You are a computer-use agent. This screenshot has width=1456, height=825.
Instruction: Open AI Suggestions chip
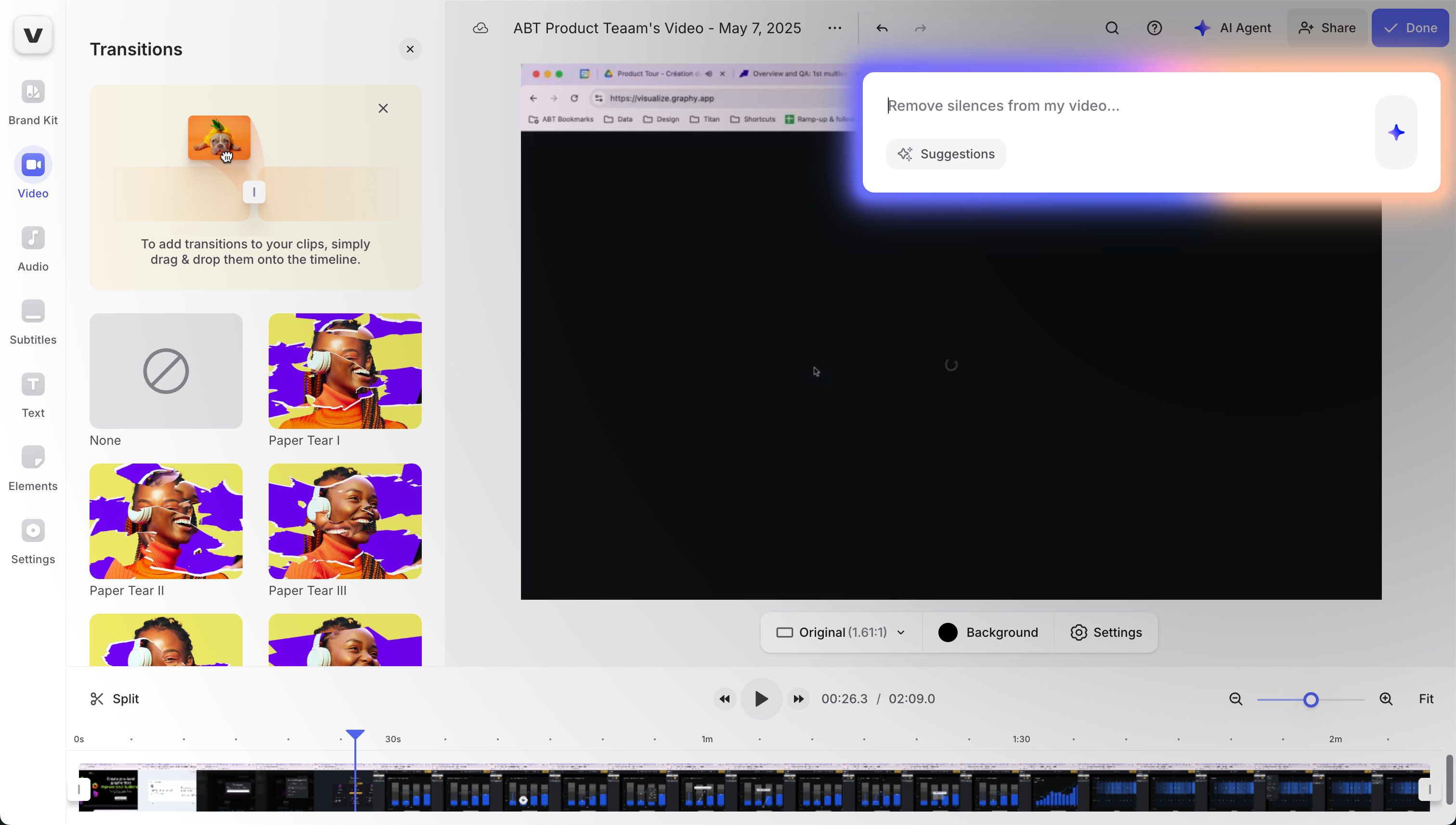coord(946,154)
